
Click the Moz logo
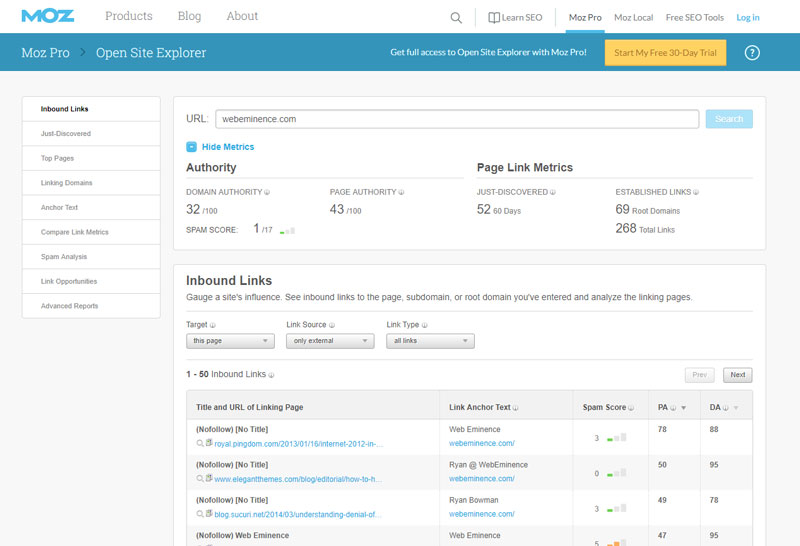(47, 16)
